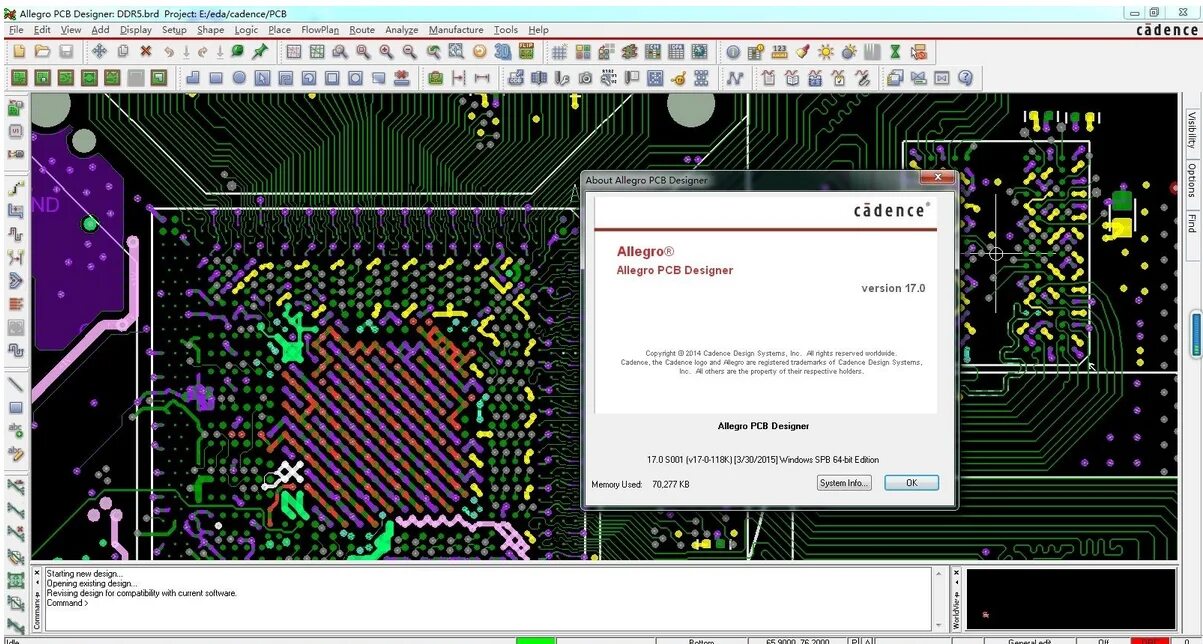Click the System Info... button

pyautogui.click(x=844, y=483)
